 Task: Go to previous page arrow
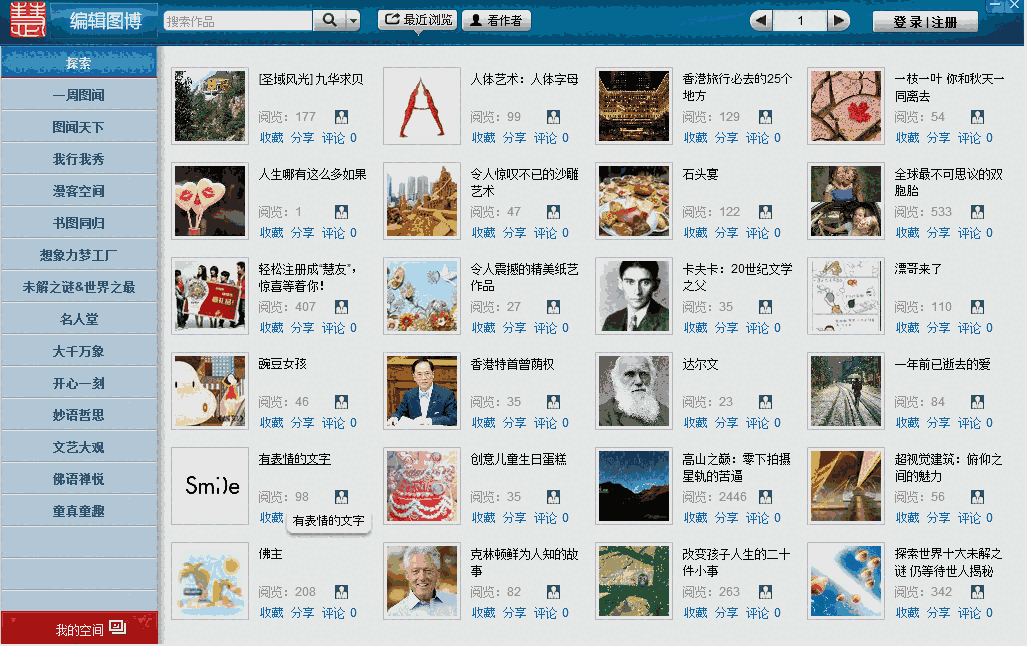pyautogui.click(x=761, y=21)
